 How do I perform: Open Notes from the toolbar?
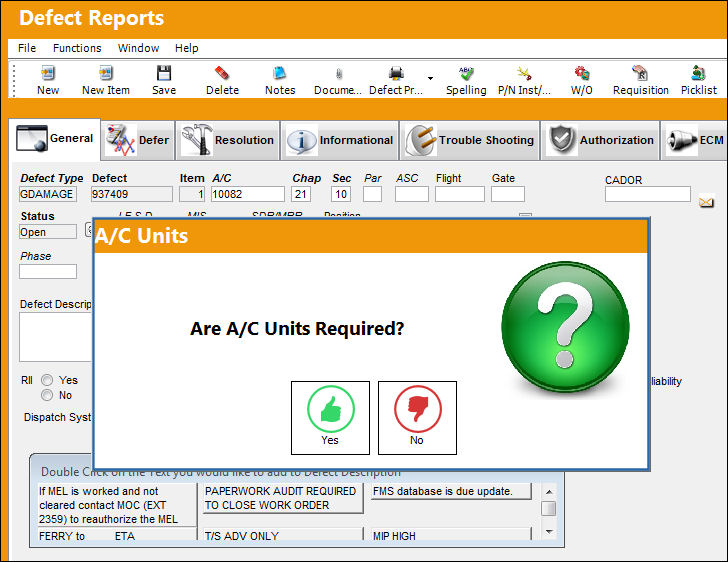coord(280,80)
